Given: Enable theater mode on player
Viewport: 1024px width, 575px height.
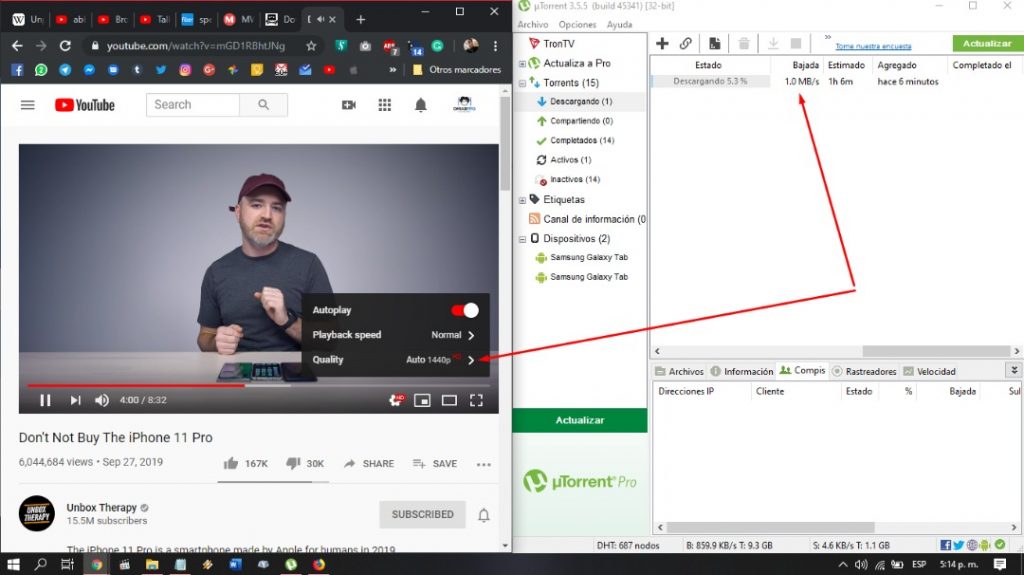Looking at the screenshot, I should [449, 400].
